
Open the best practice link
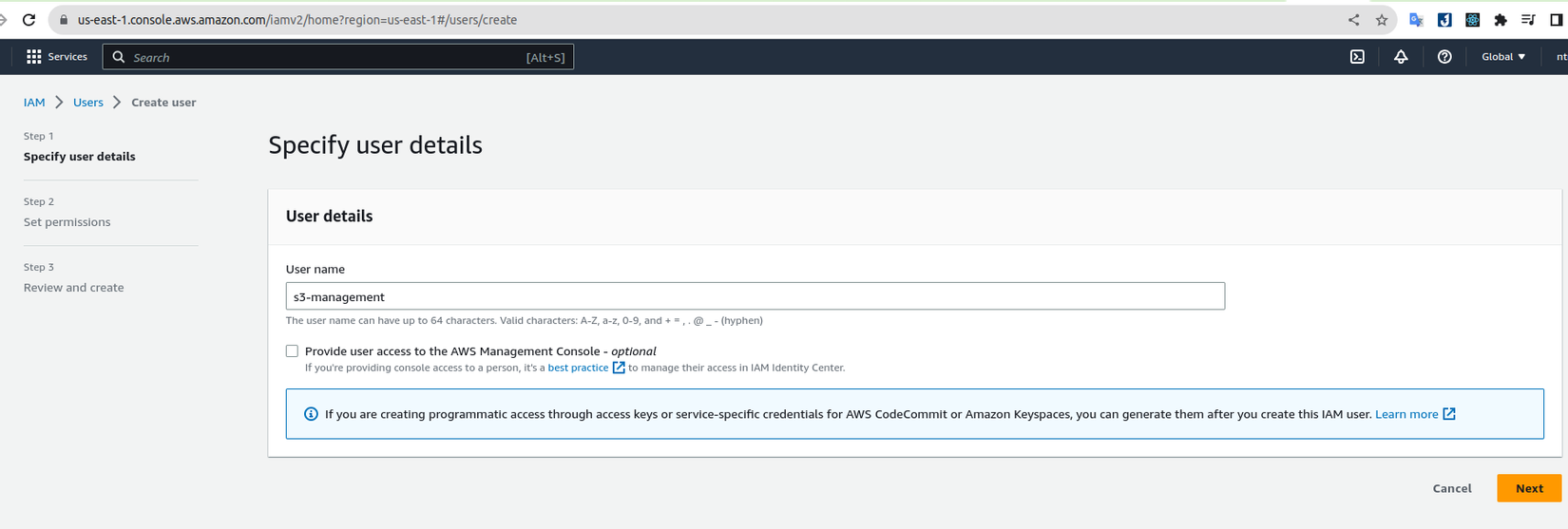tap(578, 368)
